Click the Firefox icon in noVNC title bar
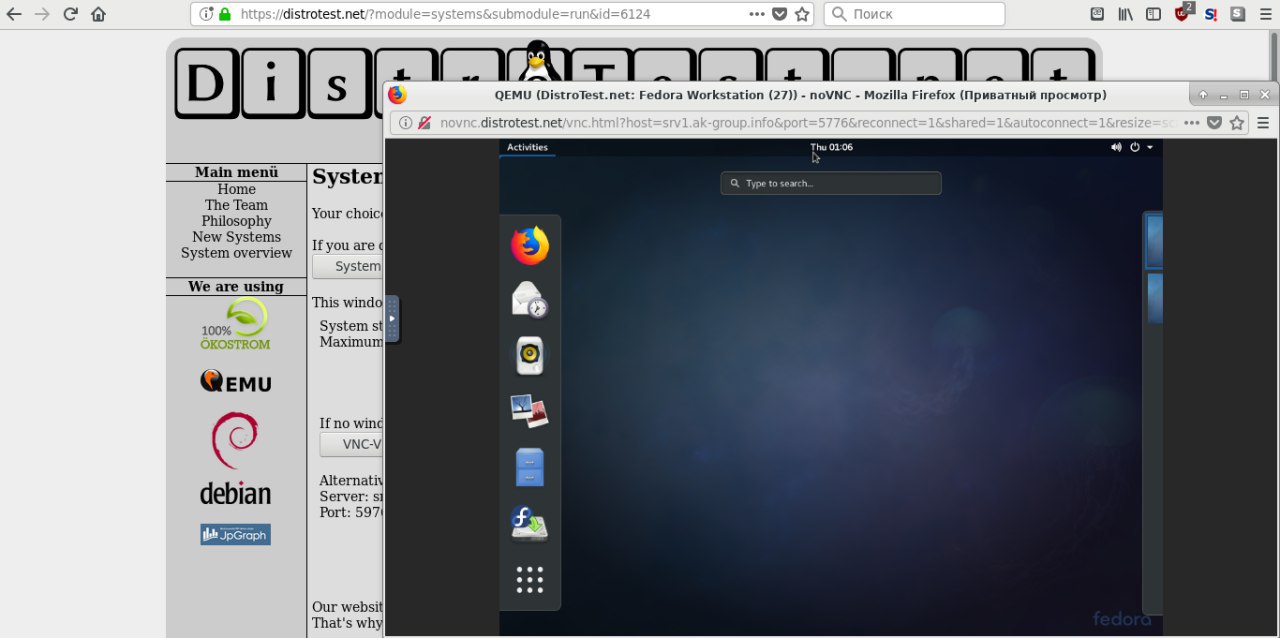The image size is (1280, 638). [x=398, y=95]
